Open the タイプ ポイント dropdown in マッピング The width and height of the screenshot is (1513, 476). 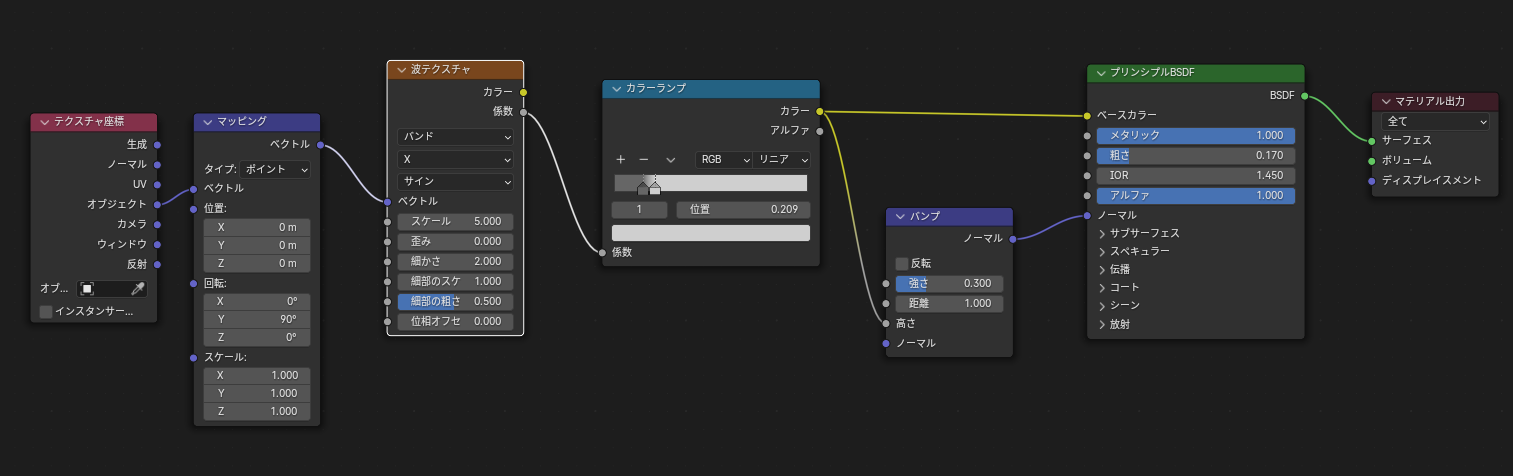275,169
